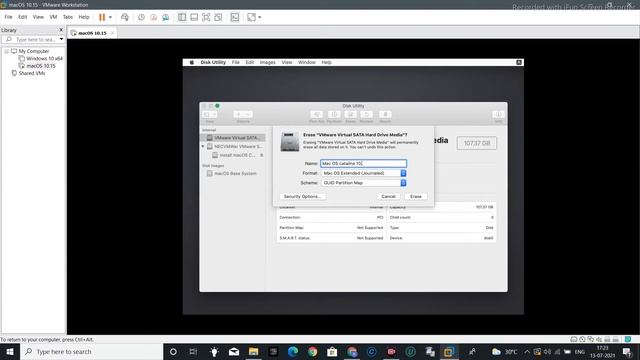Screen dimensions: 640x360
Task: Select Install macOS C... volume
Action: pos(235,155)
